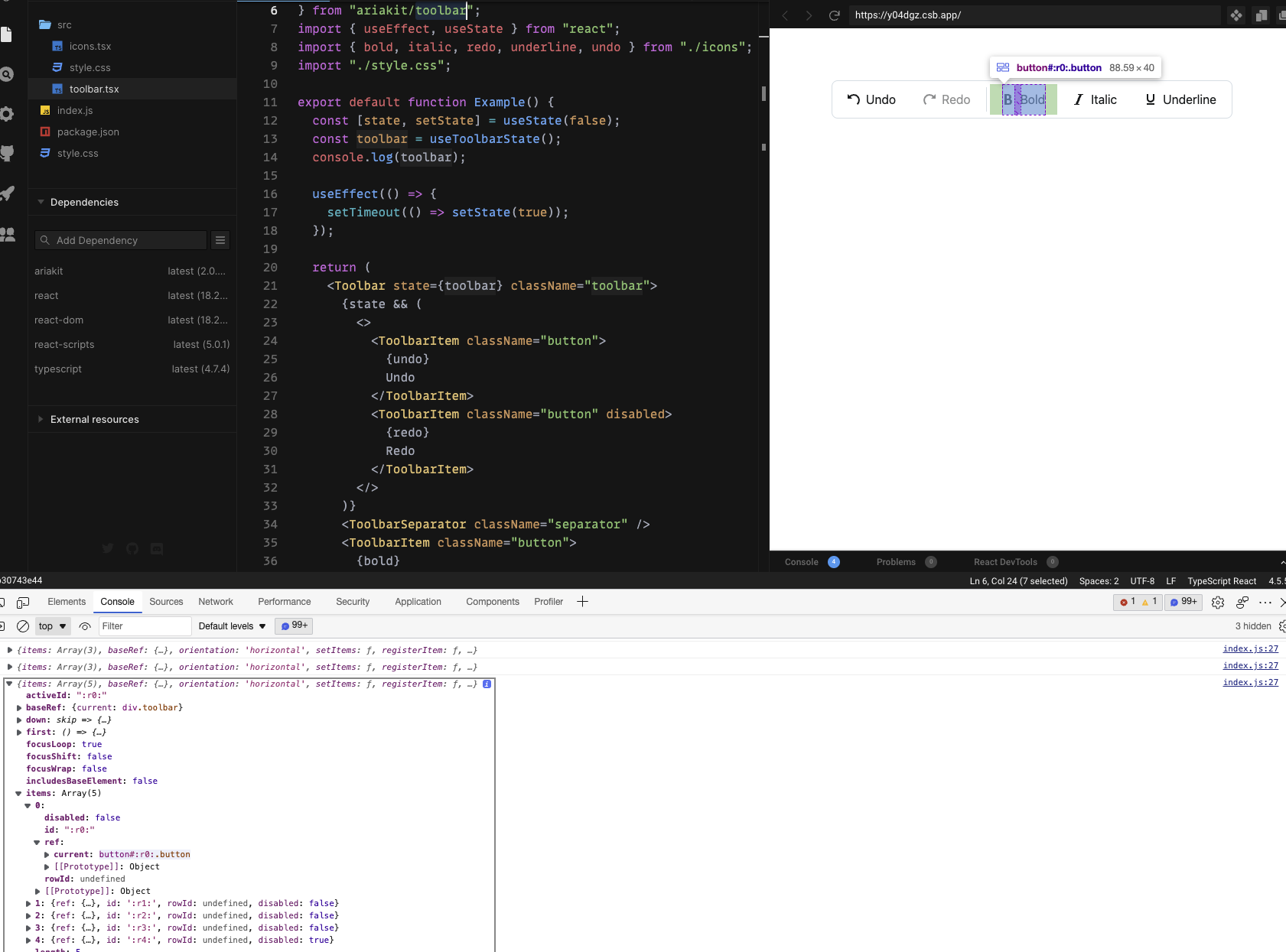Image resolution: width=1286 pixels, height=952 pixels.
Task: Open the Discord icon below the file explorer
Action: [157, 548]
